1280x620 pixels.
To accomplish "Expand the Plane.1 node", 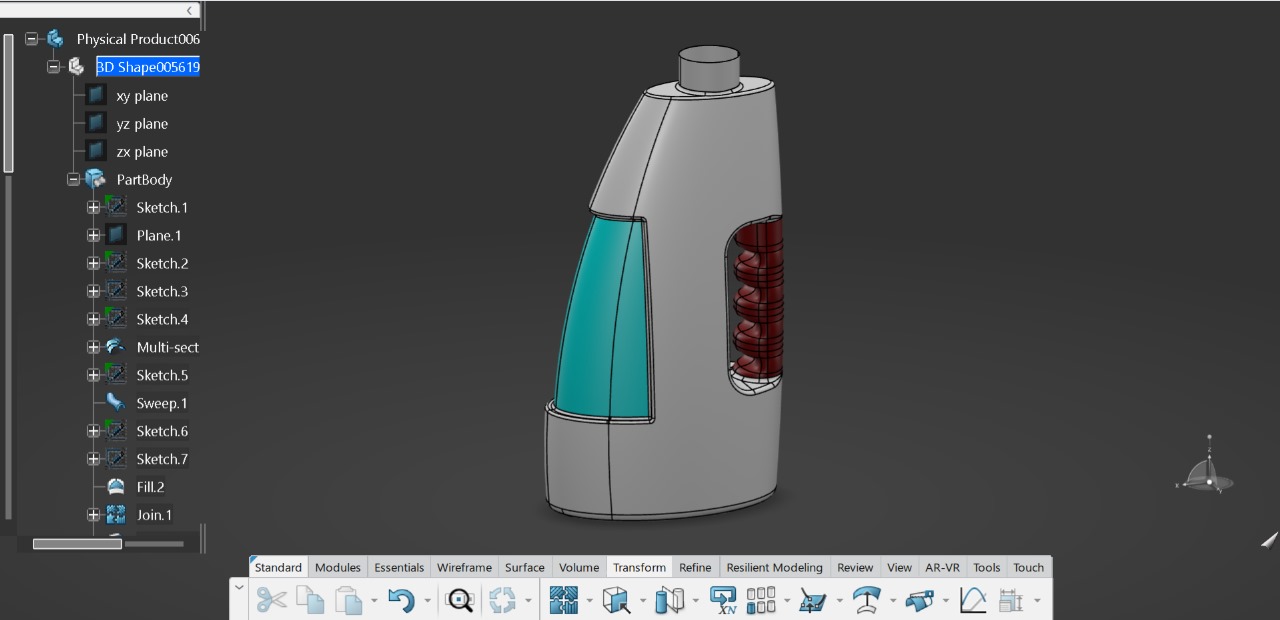I will click(93, 235).
